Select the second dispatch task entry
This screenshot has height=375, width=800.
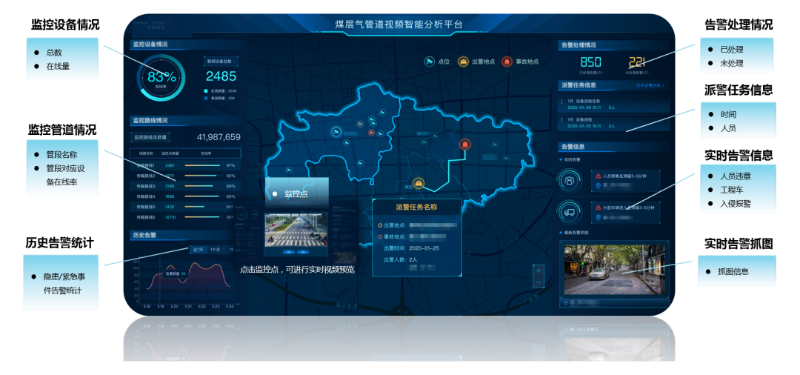[x=614, y=122]
